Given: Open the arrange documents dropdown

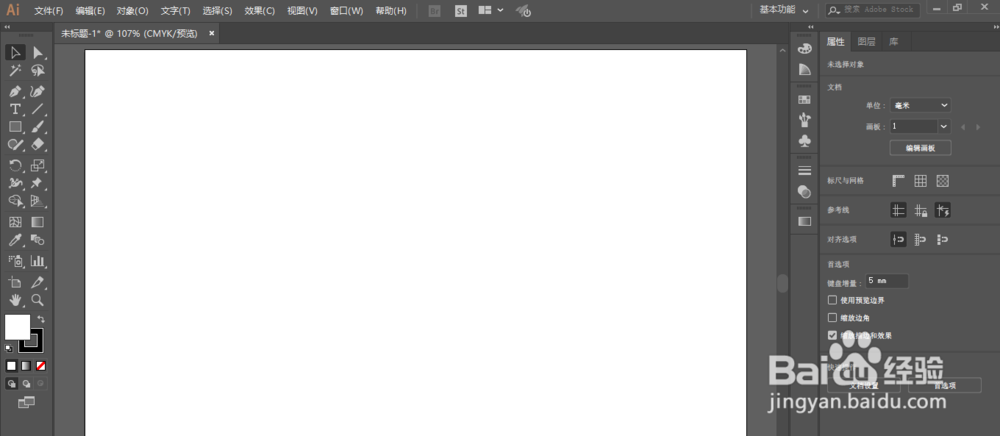Looking at the screenshot, I should (x=490, y=10).
